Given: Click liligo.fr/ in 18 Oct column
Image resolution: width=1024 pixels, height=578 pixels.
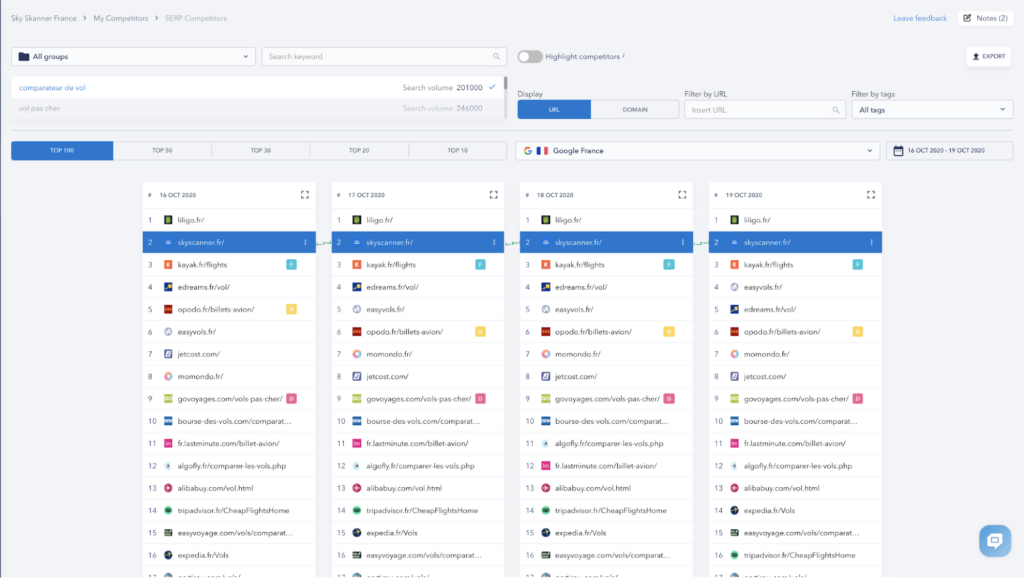Looking at the screenshot, I should point(568,220).
